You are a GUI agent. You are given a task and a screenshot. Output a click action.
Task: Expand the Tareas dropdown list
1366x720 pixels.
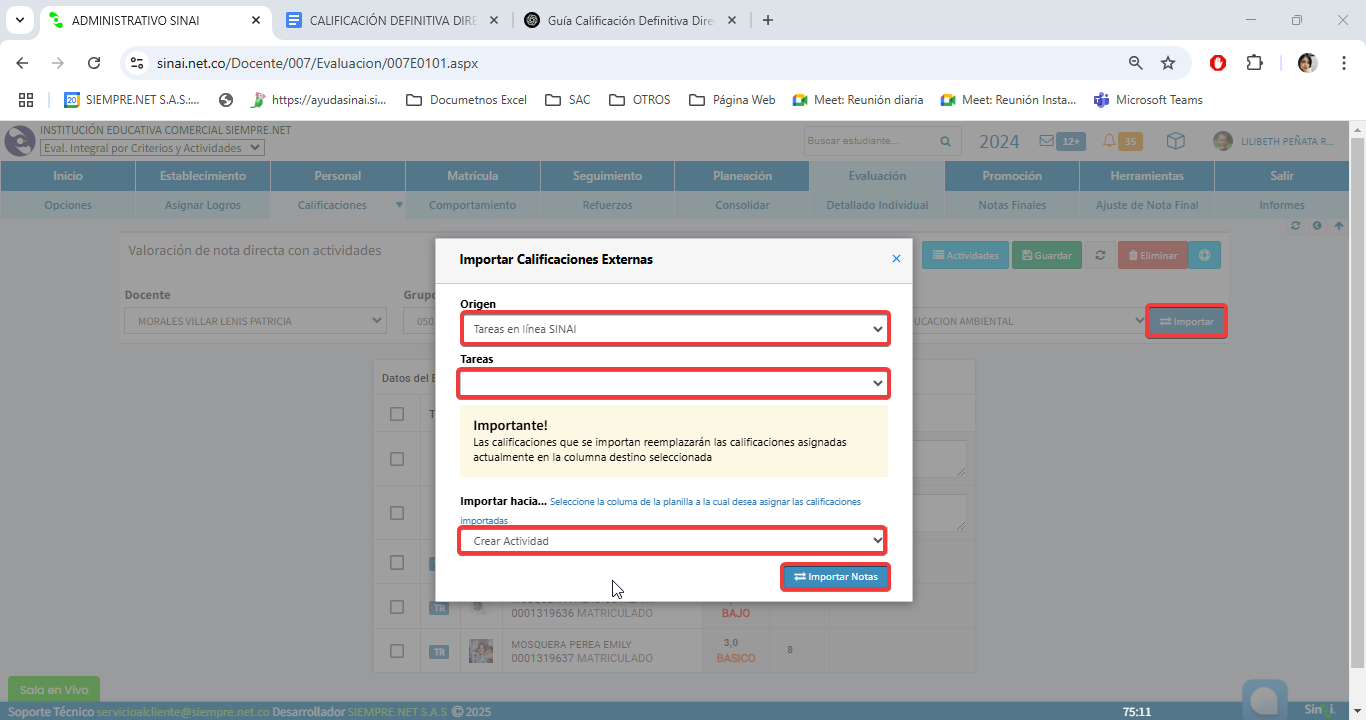point(674,383)
